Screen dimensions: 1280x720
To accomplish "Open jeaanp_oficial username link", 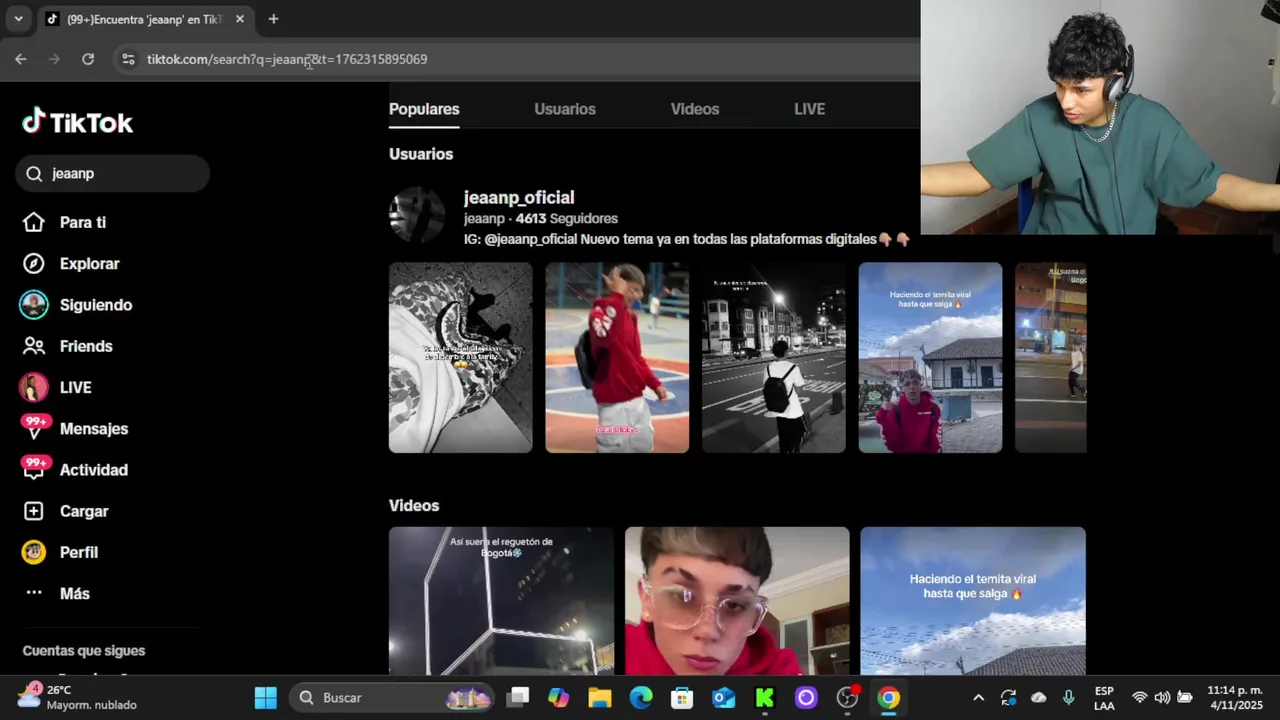I will pyautogui.click(x=519, y=197).
